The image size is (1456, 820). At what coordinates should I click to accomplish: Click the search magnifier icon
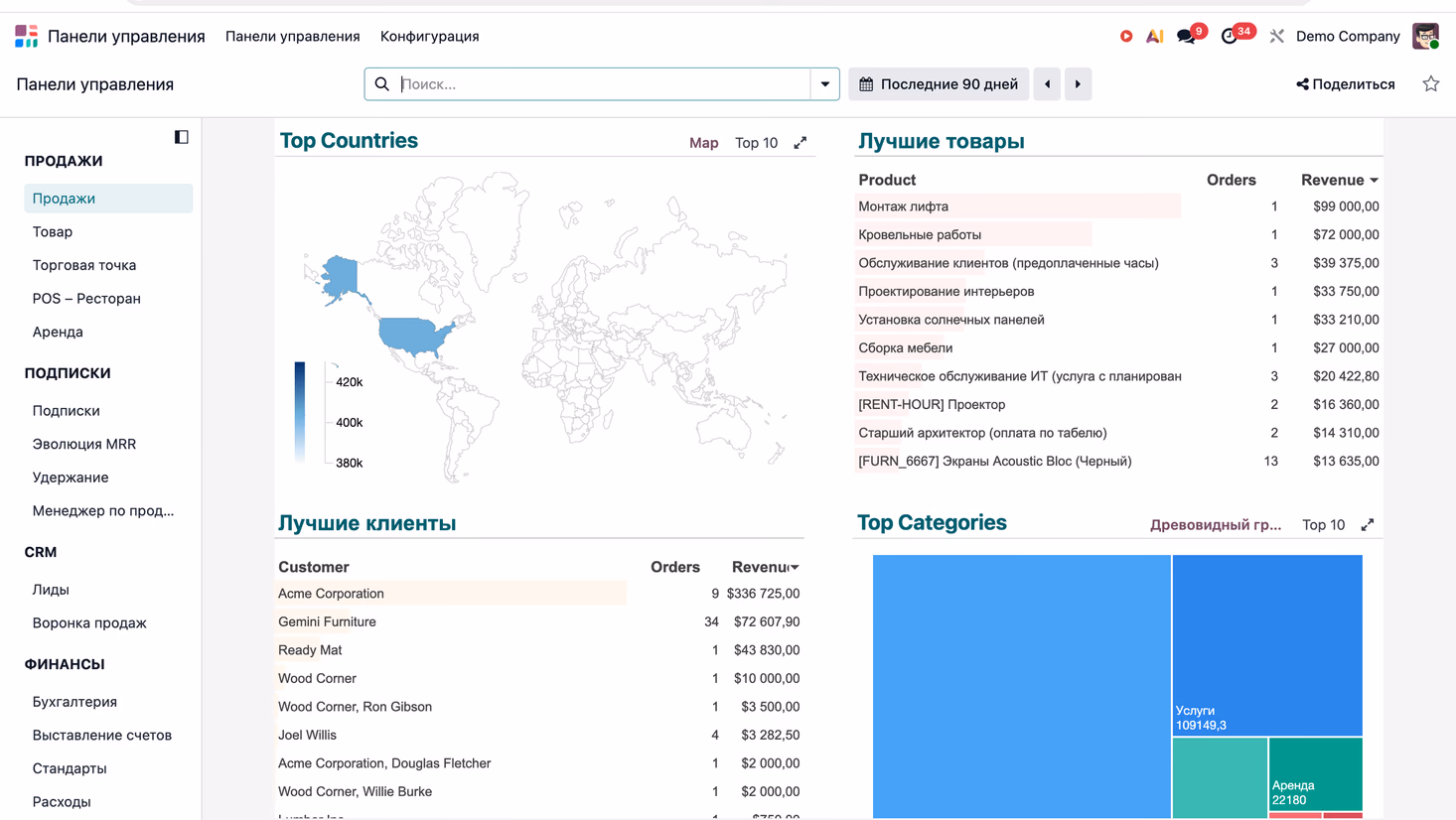tap(382, 84)
